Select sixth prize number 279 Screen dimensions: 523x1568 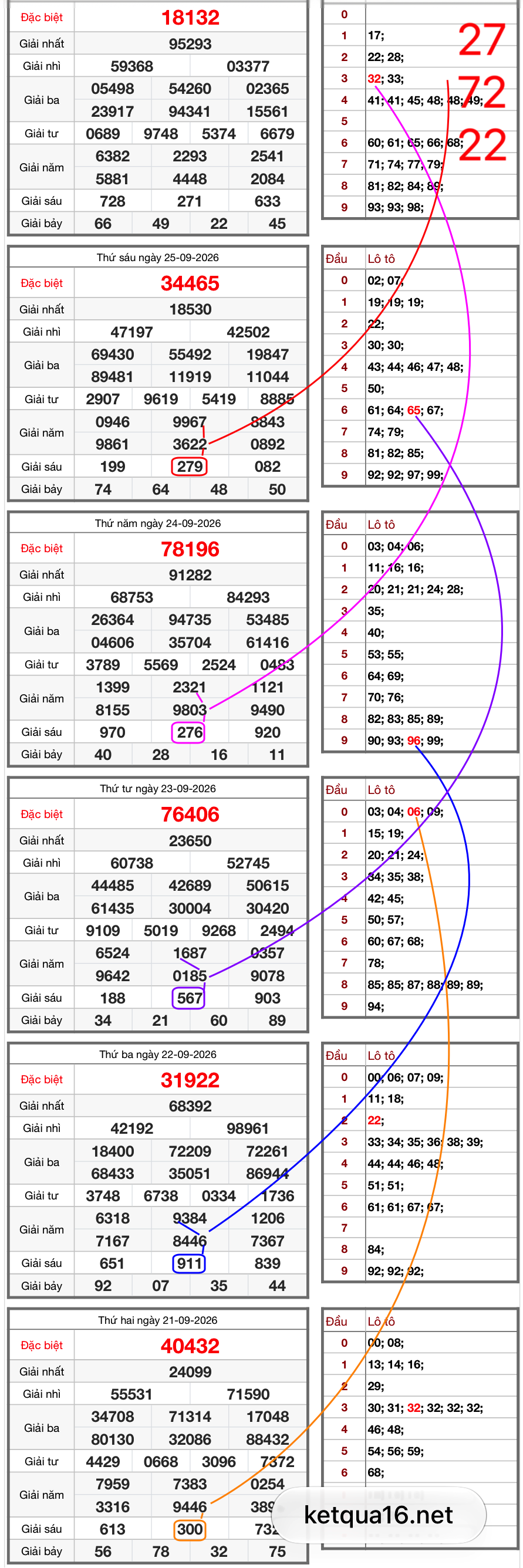(x=190, y=467)
